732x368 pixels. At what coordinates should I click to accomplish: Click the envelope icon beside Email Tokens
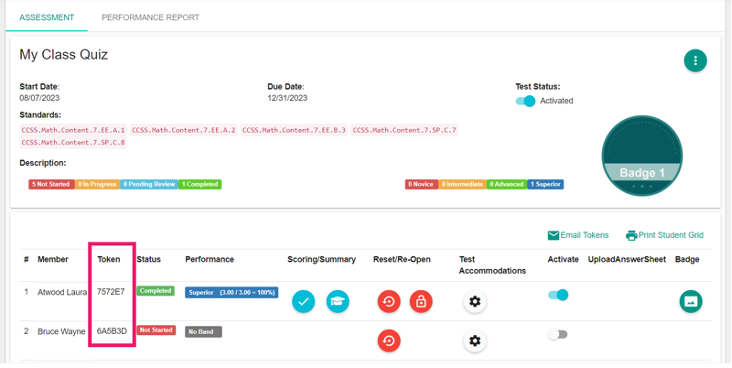553,235
